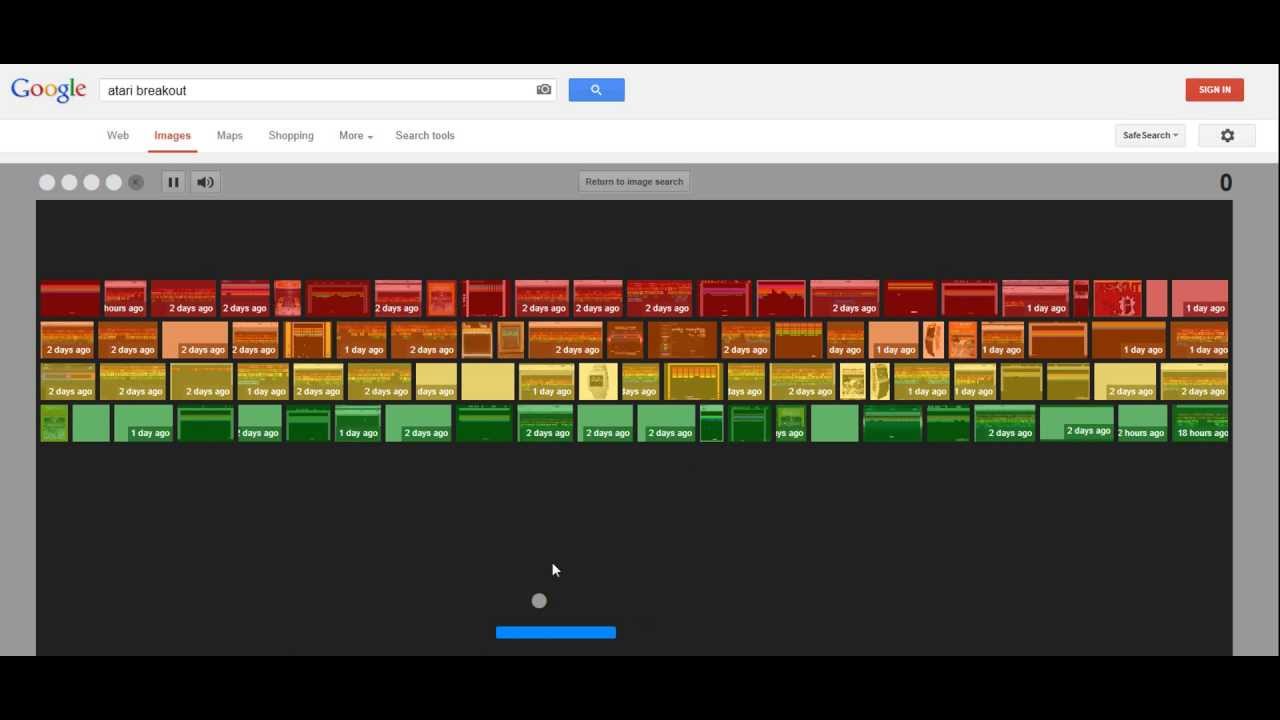Click the red brick labeled hours ago
Screen dimensions: 1280x720
click(x=125, y=298)
